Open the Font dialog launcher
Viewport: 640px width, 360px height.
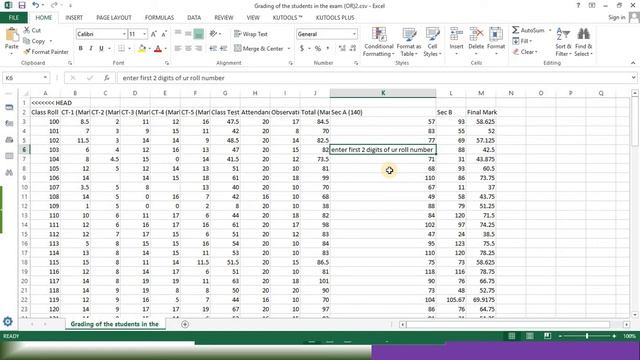(167, 63)
